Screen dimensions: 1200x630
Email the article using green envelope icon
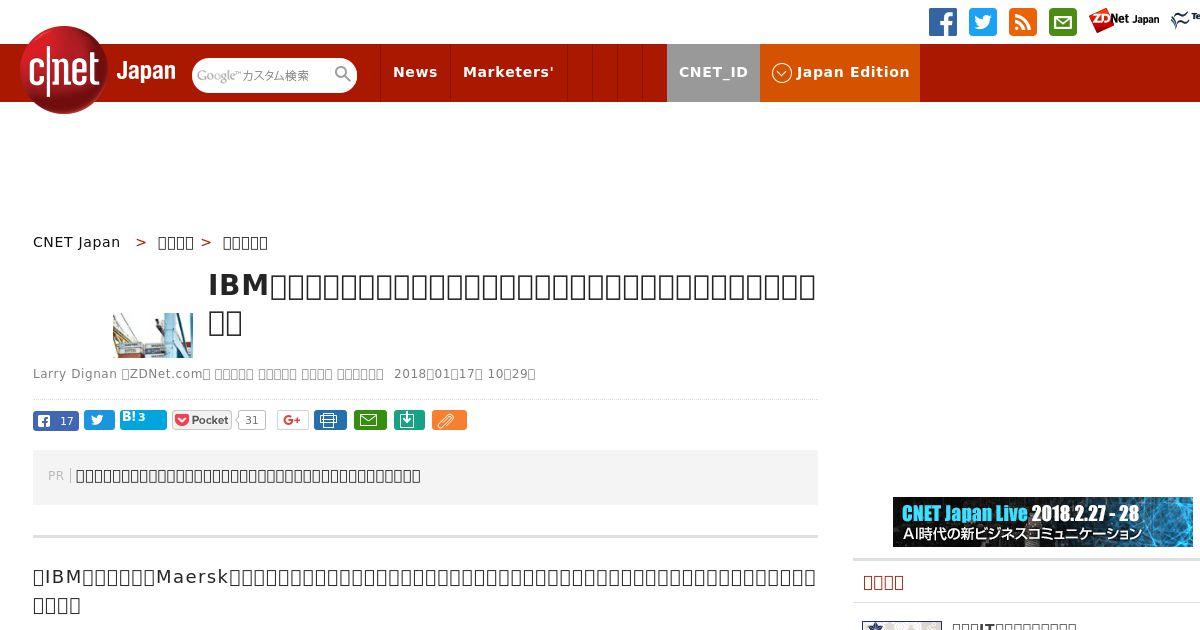370,420
